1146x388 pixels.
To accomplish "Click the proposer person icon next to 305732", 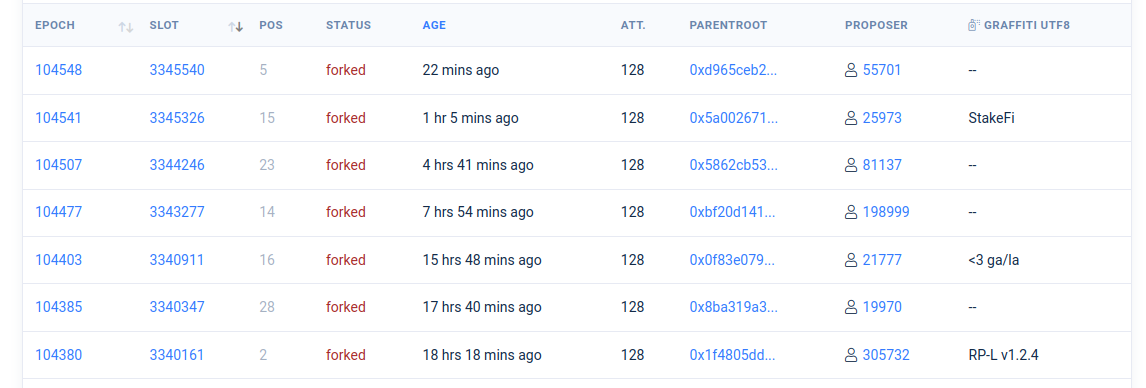I will coord(851,355).
